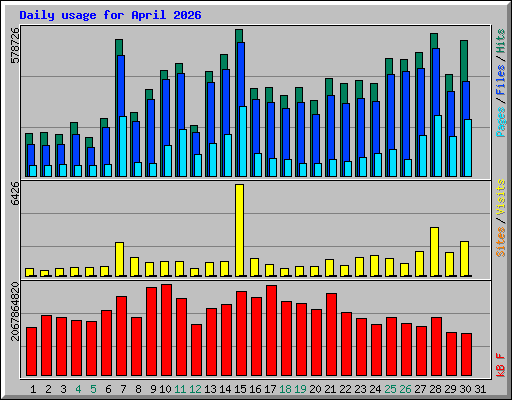Screen dimensions: 512x400
Task: Click the 2067864820 axis value label
Action: click(x=15, y=311)
